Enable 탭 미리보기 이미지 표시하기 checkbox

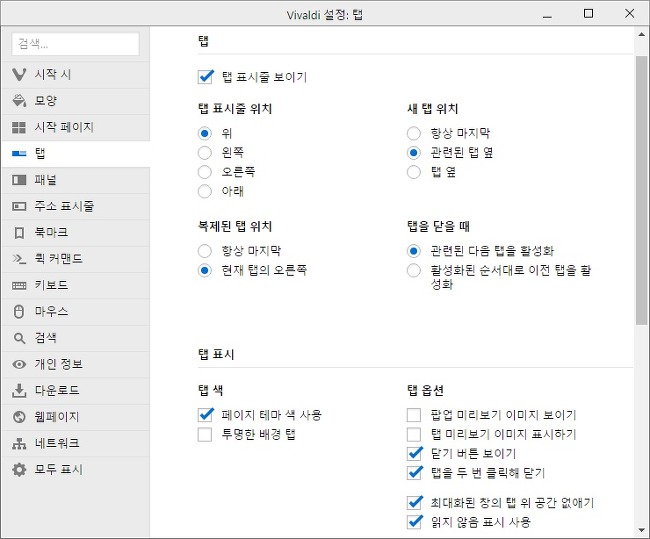point(414,434)
